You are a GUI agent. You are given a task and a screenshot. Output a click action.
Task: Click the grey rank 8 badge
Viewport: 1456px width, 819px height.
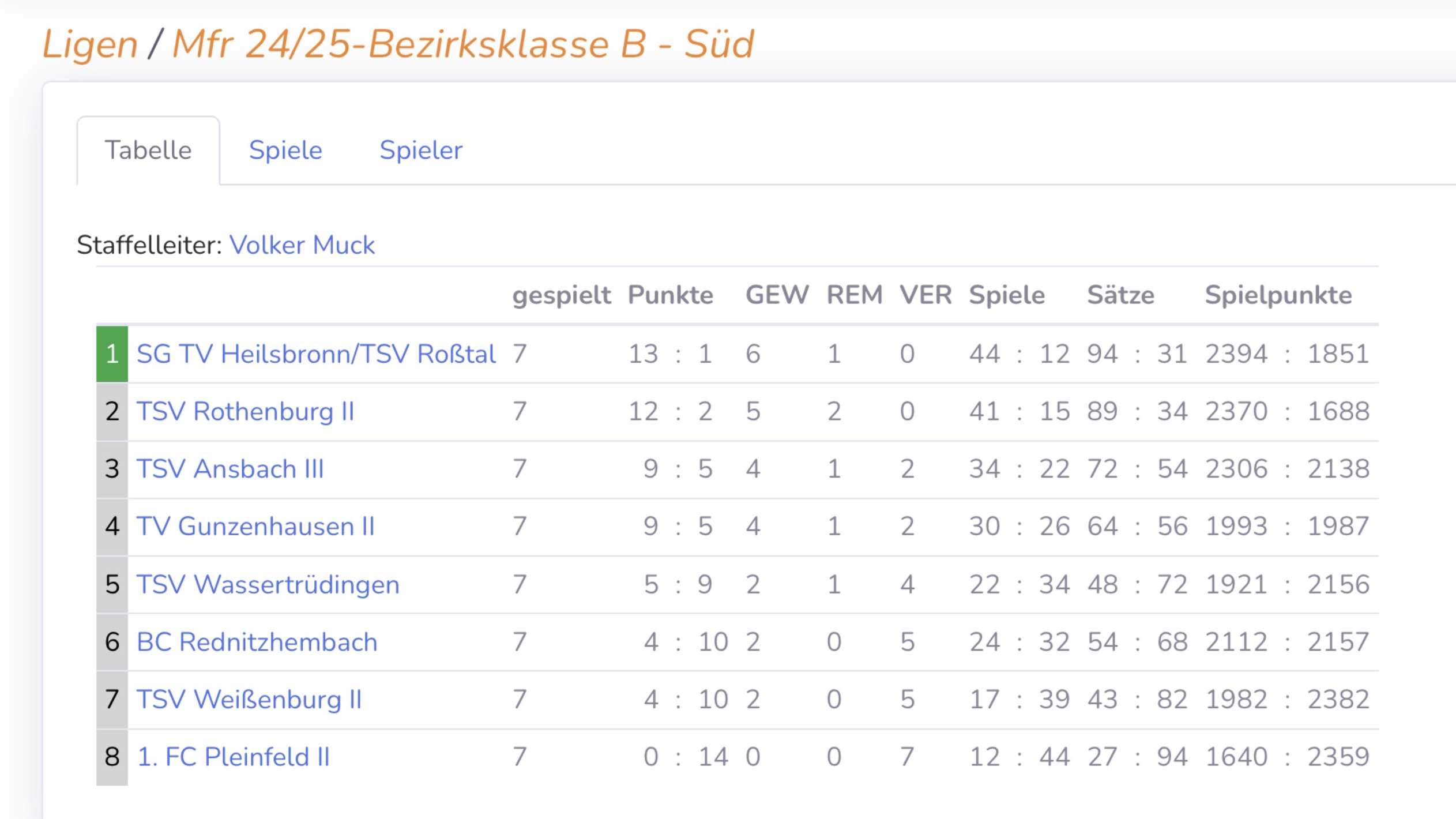112,757
